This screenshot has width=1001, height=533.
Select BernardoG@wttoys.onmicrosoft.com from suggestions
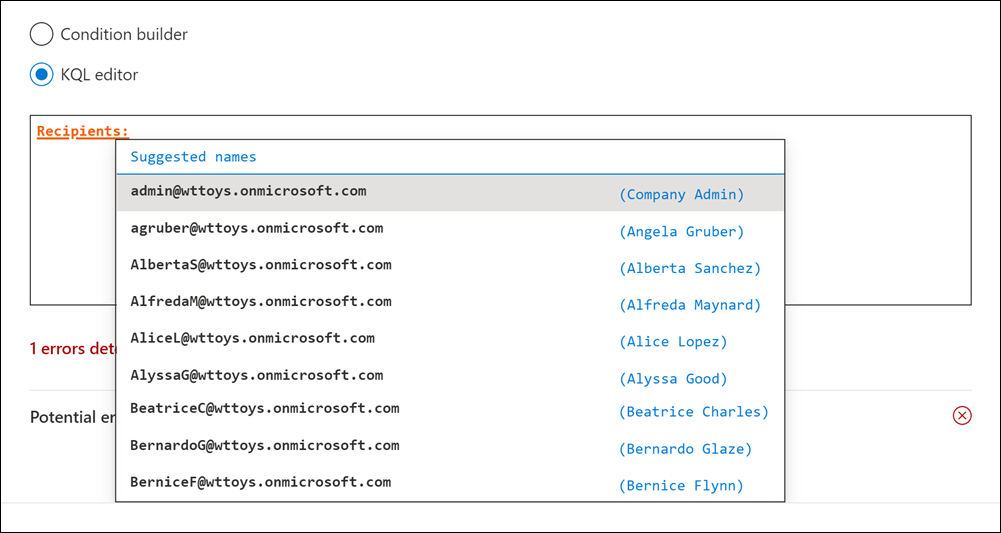point(264,445)
